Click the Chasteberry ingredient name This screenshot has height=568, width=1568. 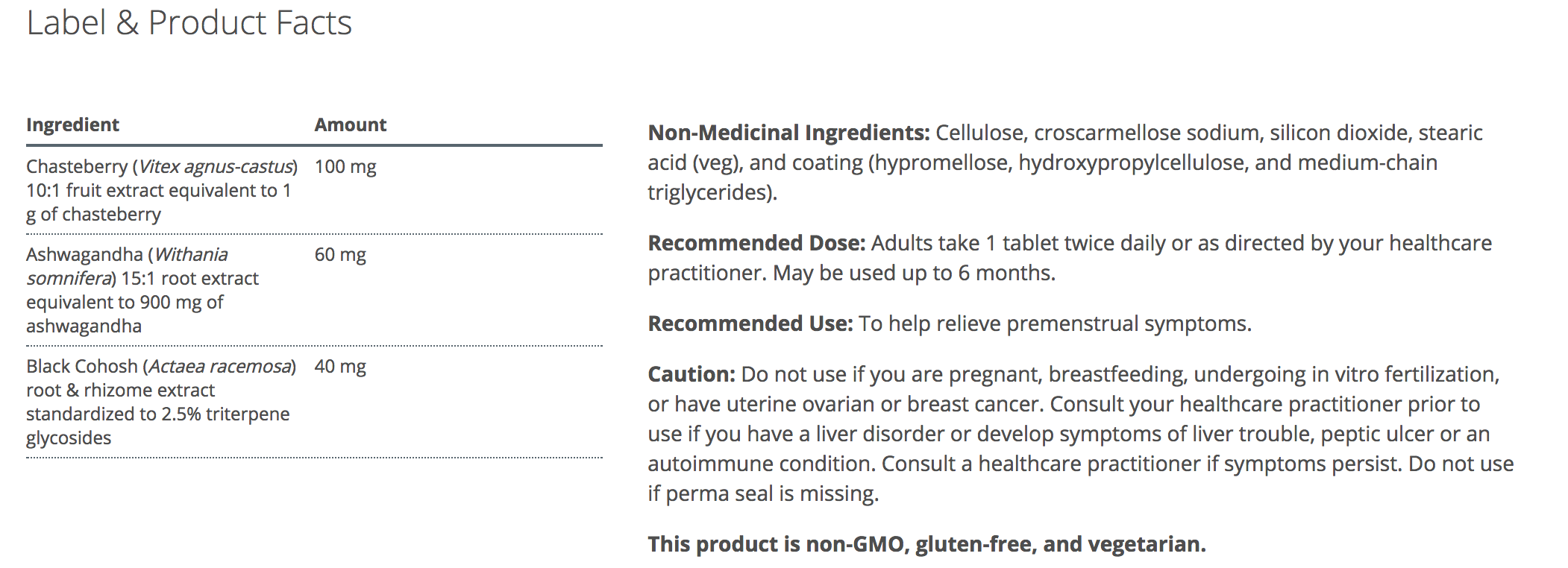[77, 167]
